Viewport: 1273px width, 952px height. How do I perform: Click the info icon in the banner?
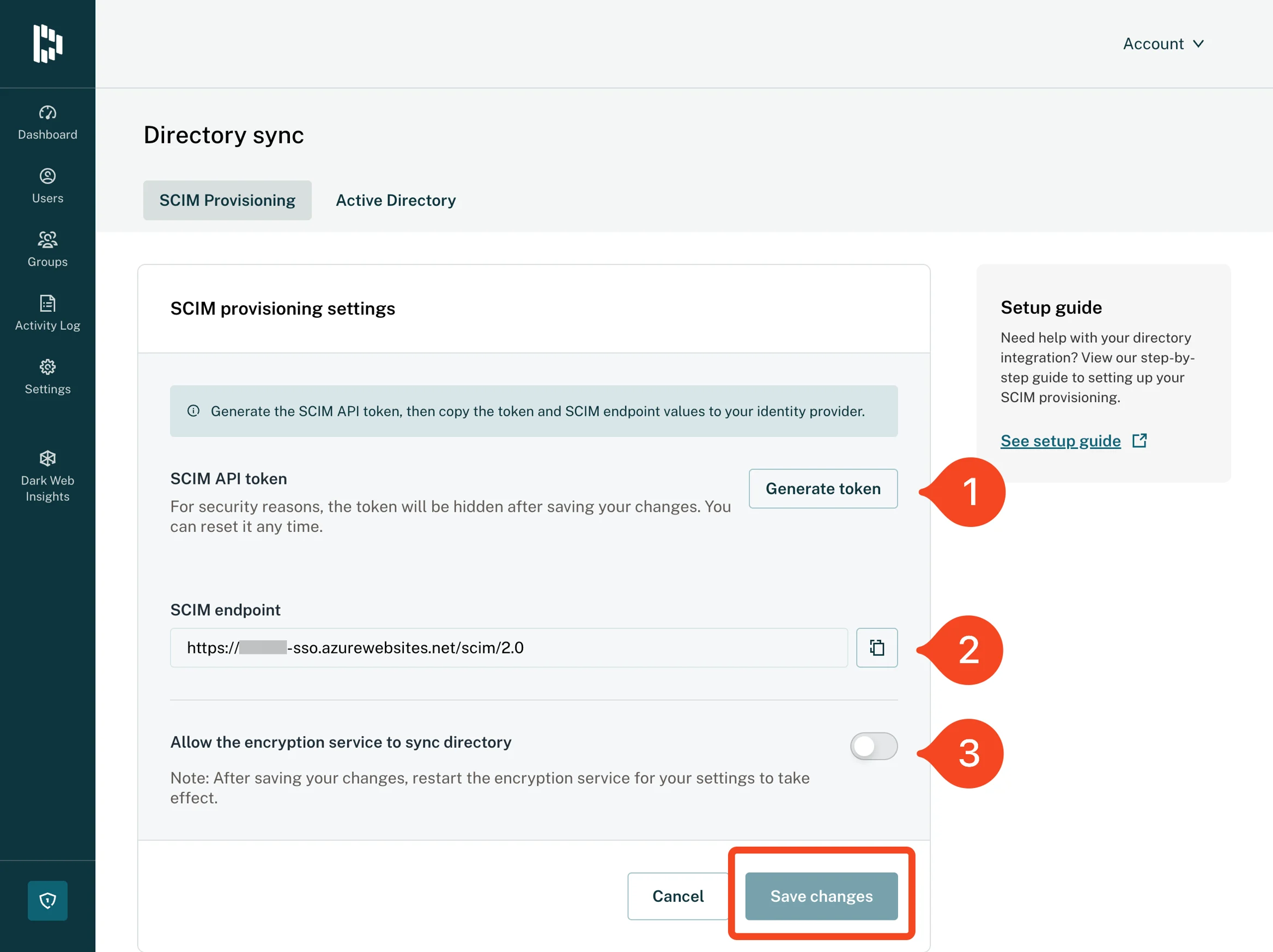pos(193,411)
